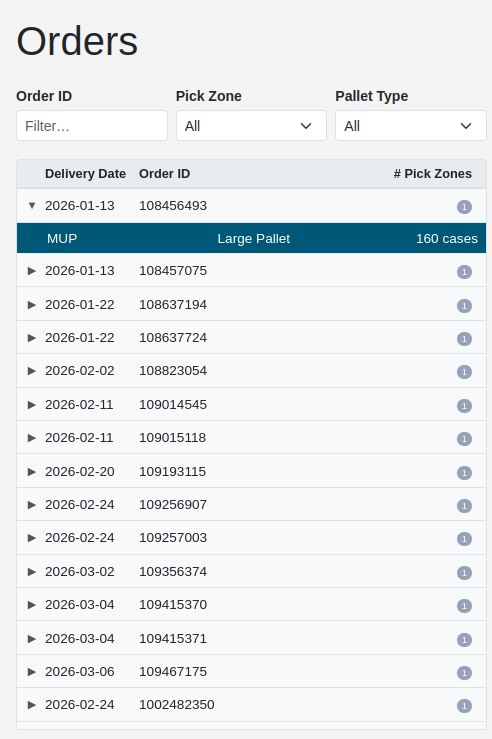Viewport: 492px width, 739px height.
Task: Click order number 108457075
Action: pyautogui.click(x=173, y=271)
